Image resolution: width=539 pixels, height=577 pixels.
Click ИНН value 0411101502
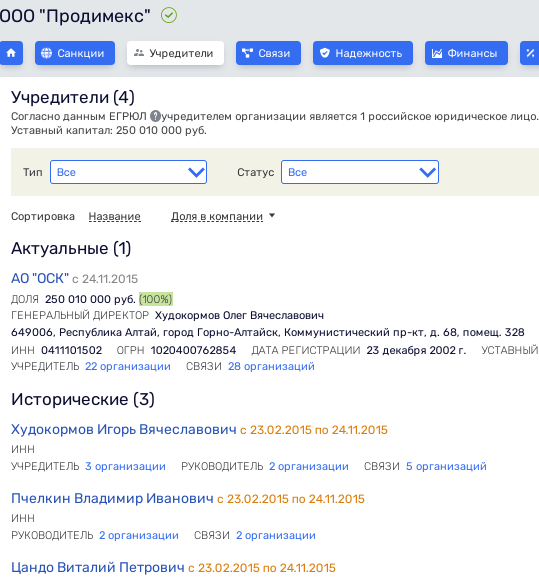point(71,350)
